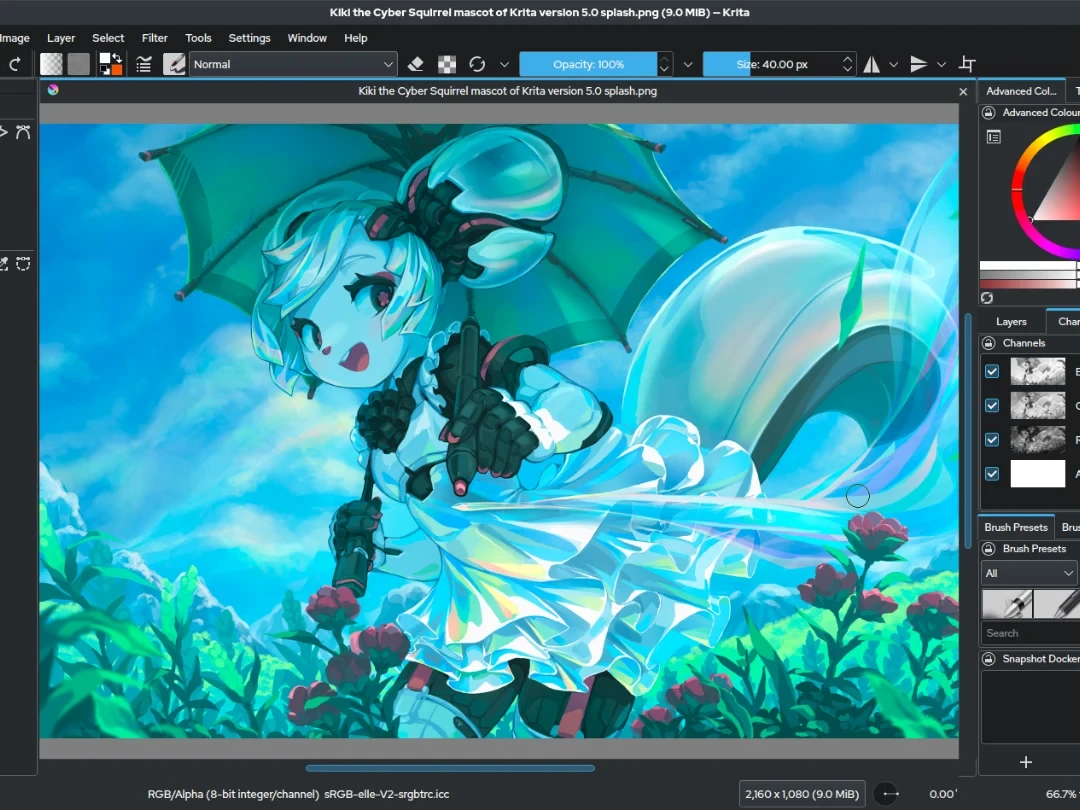Click the redo arrow icon
1080x810 pixels.
tap(14, 64)
